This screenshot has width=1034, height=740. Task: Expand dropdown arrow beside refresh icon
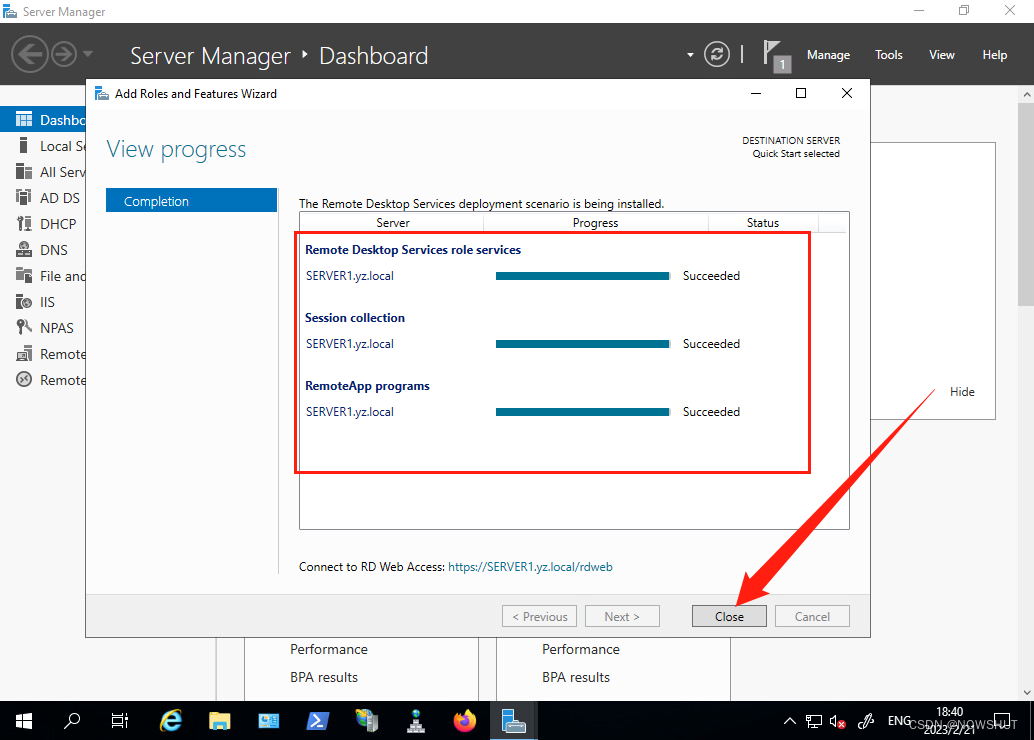(x=690, y=55)
